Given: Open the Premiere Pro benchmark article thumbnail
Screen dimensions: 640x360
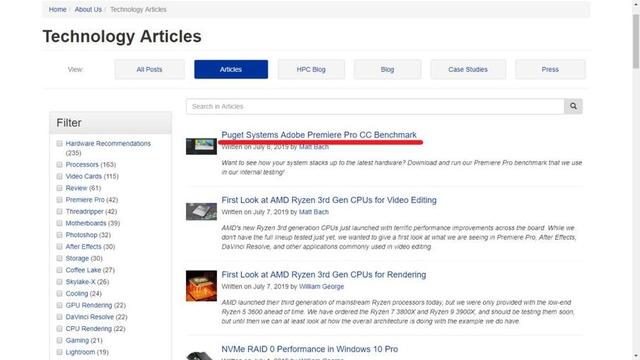Looking at the screenshot, I should (x=201, y=146).
